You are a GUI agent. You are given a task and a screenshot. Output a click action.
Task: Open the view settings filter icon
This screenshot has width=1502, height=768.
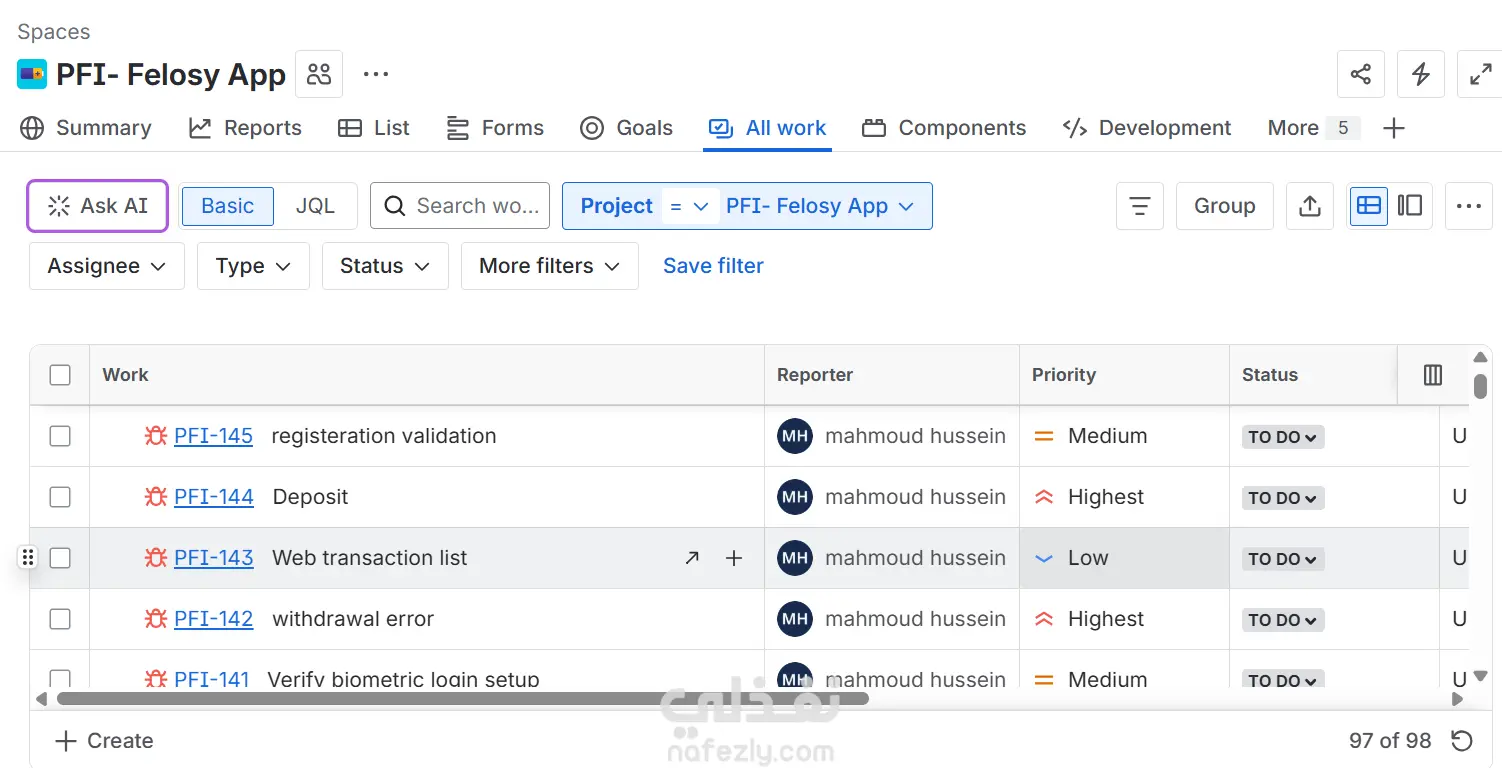[1139, 206]
